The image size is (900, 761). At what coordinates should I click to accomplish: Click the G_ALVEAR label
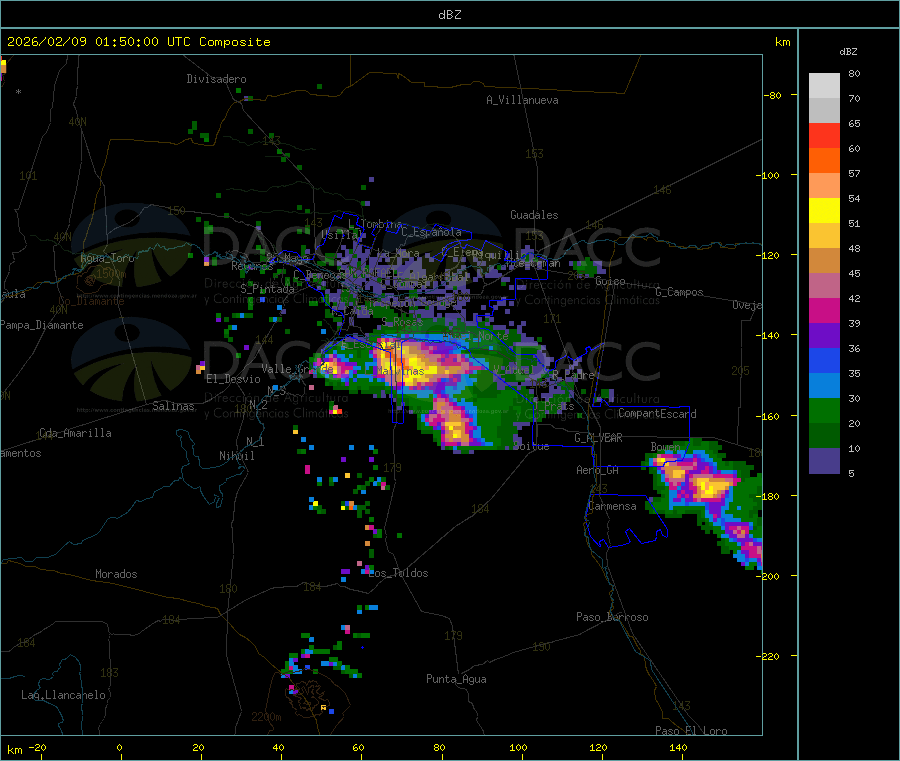pos(598,438)
